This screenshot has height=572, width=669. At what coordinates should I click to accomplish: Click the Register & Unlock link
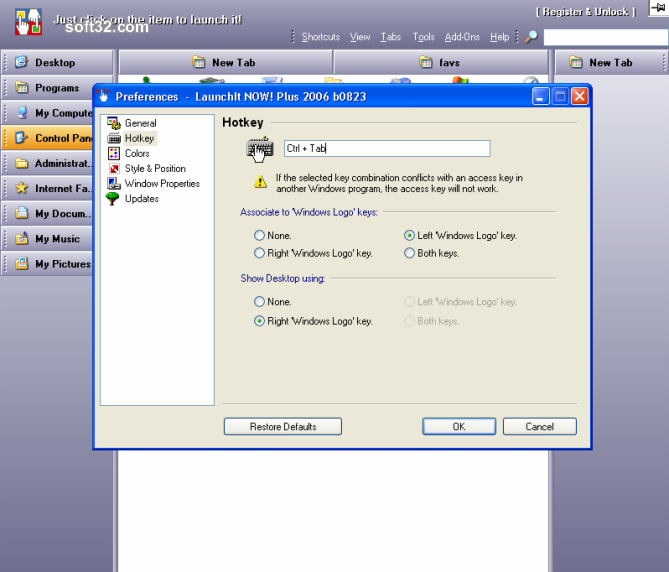tap(585, 12)
